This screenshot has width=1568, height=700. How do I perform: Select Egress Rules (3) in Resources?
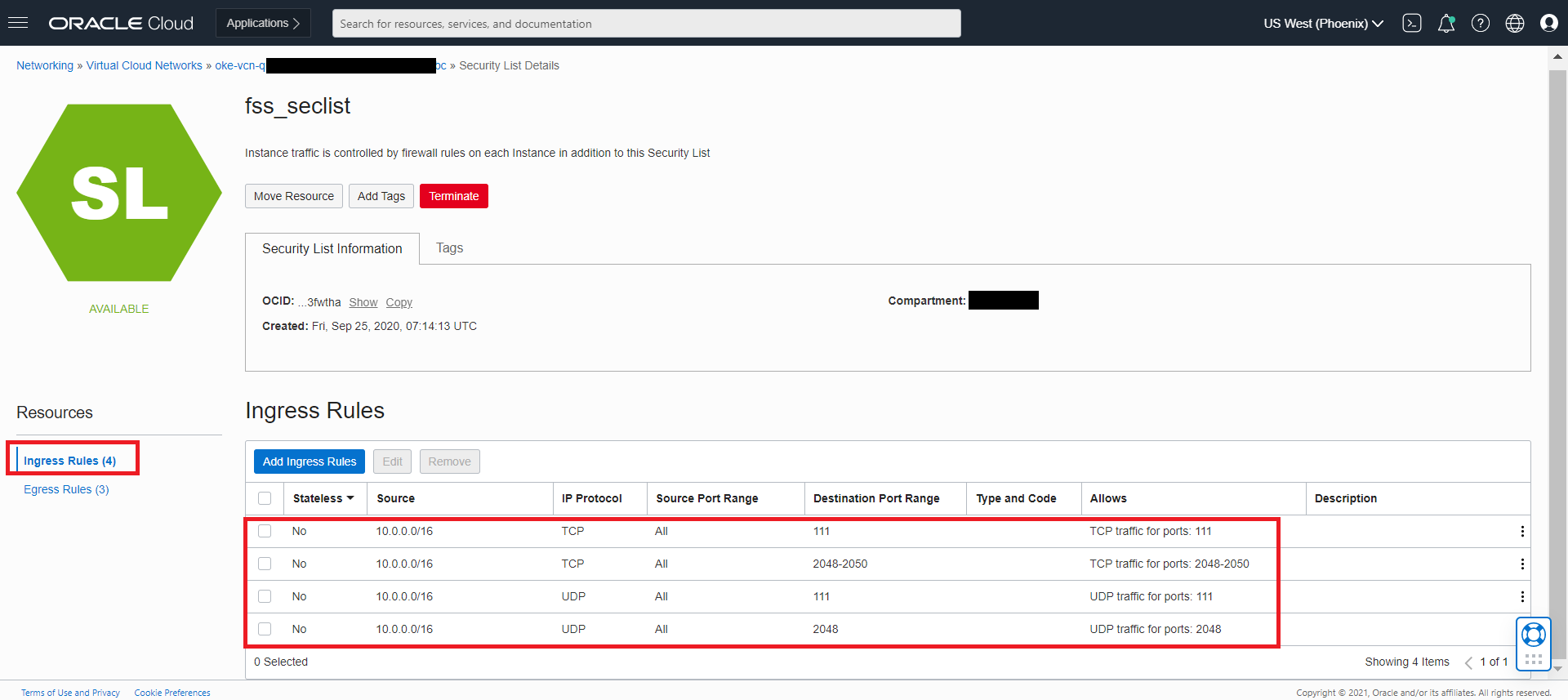pyautogui.click(x=66, y=489)
